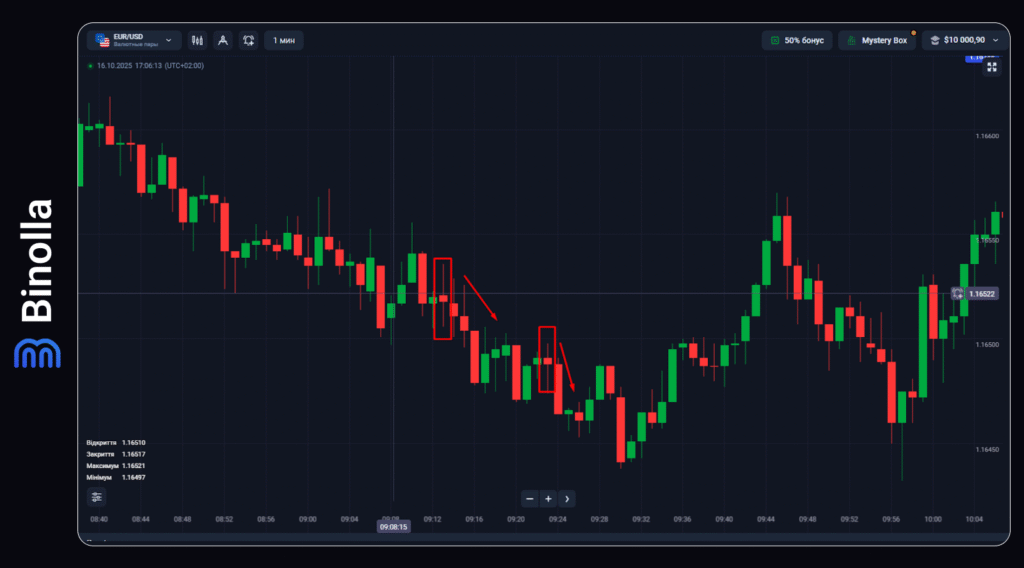The height and width of the screenshot is (568, 1024).
Task: Zoom out the chart with minus button
Action: [x=530, y=498]
